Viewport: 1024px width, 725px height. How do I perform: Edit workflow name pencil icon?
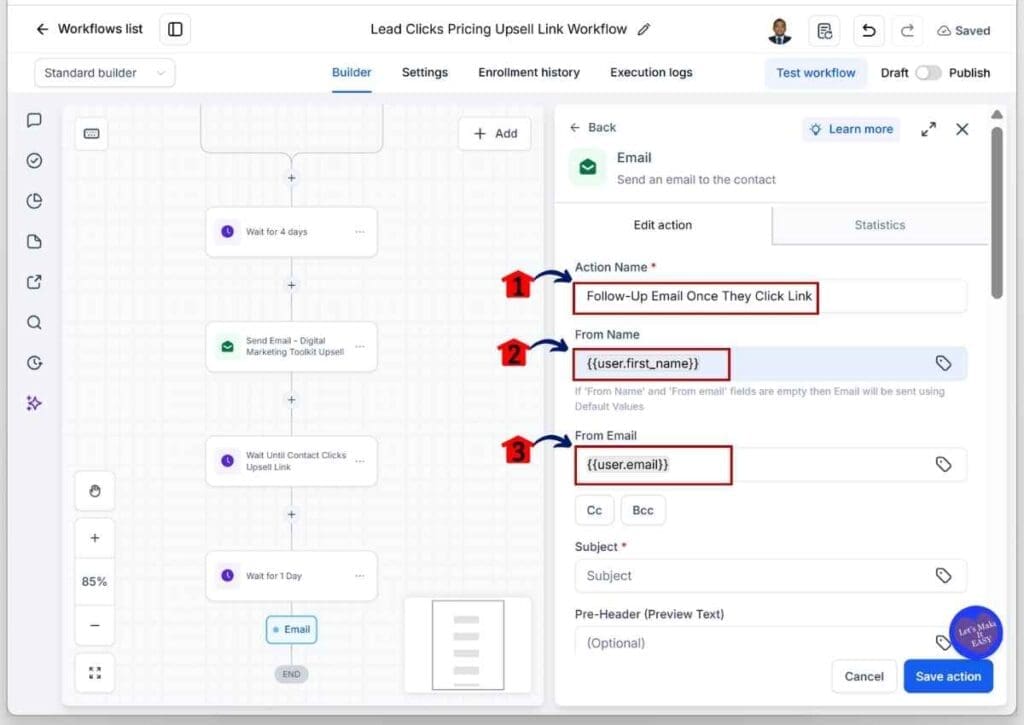tap(644, 29)
